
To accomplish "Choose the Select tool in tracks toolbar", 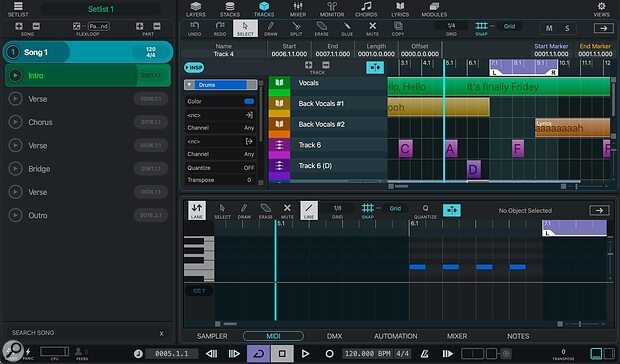I will (x=245, y=28).
